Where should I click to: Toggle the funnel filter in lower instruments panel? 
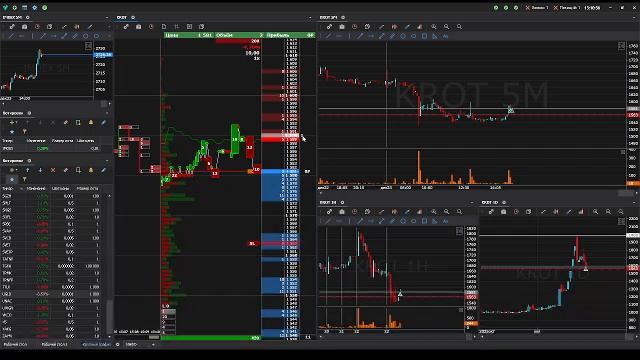click(24, 179)
